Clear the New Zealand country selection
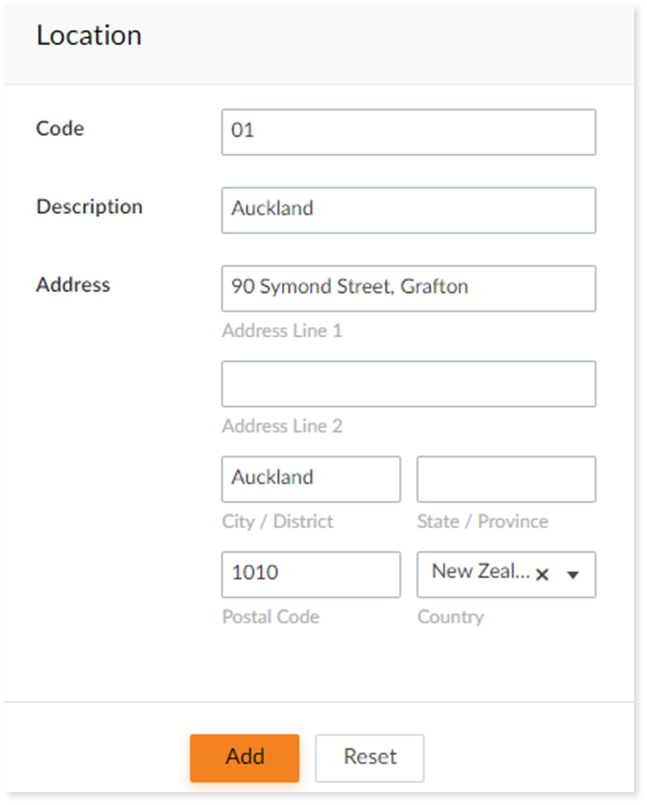This screenshot has height=805, width=647. [x=541, y=574]
